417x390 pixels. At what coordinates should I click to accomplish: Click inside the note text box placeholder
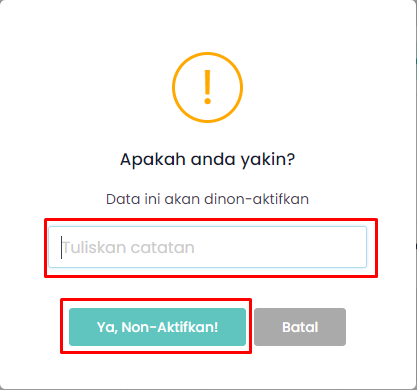coord(129,247)
